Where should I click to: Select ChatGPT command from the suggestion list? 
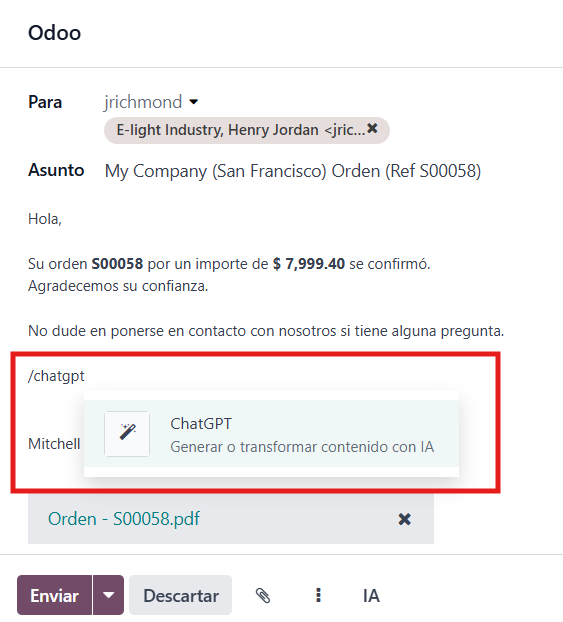271,434
